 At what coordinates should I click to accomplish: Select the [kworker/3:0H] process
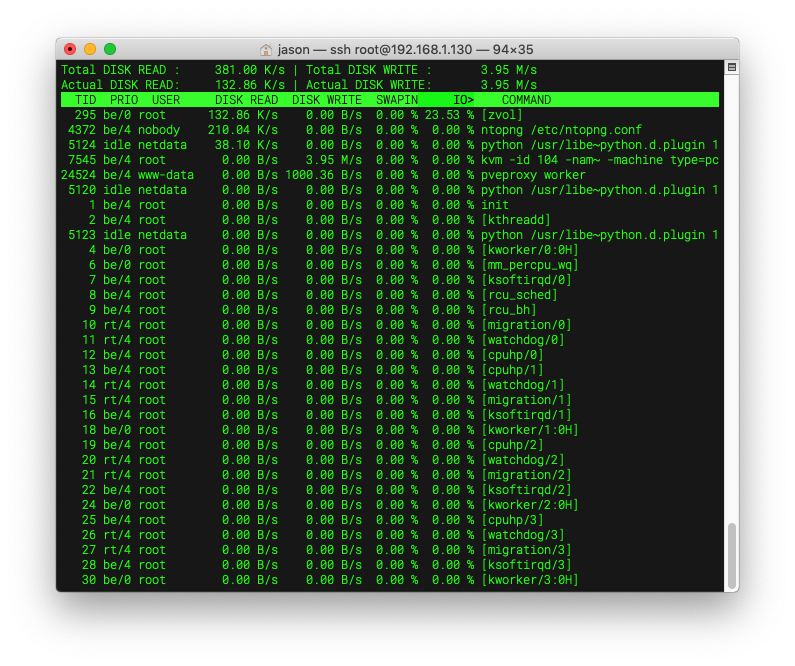click(x=530, y=580)
